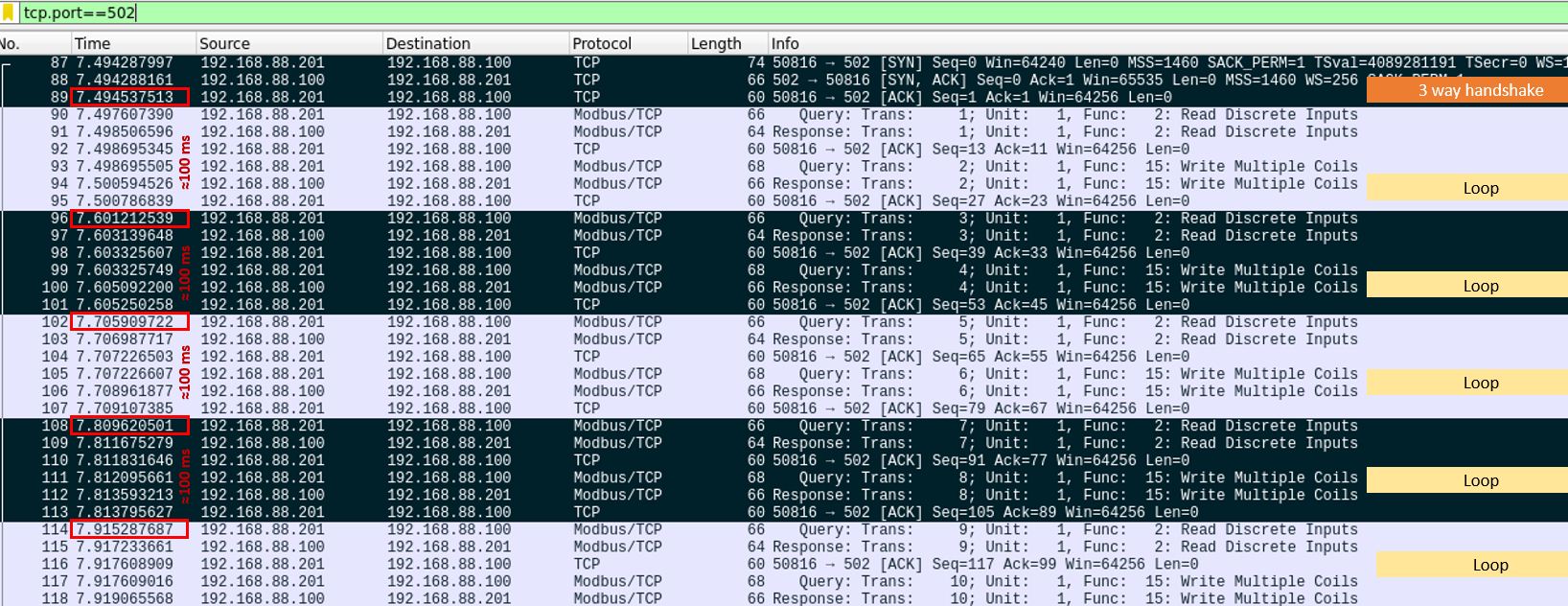Select packet 112, Trans 8 response

click(x=784, y=495)
